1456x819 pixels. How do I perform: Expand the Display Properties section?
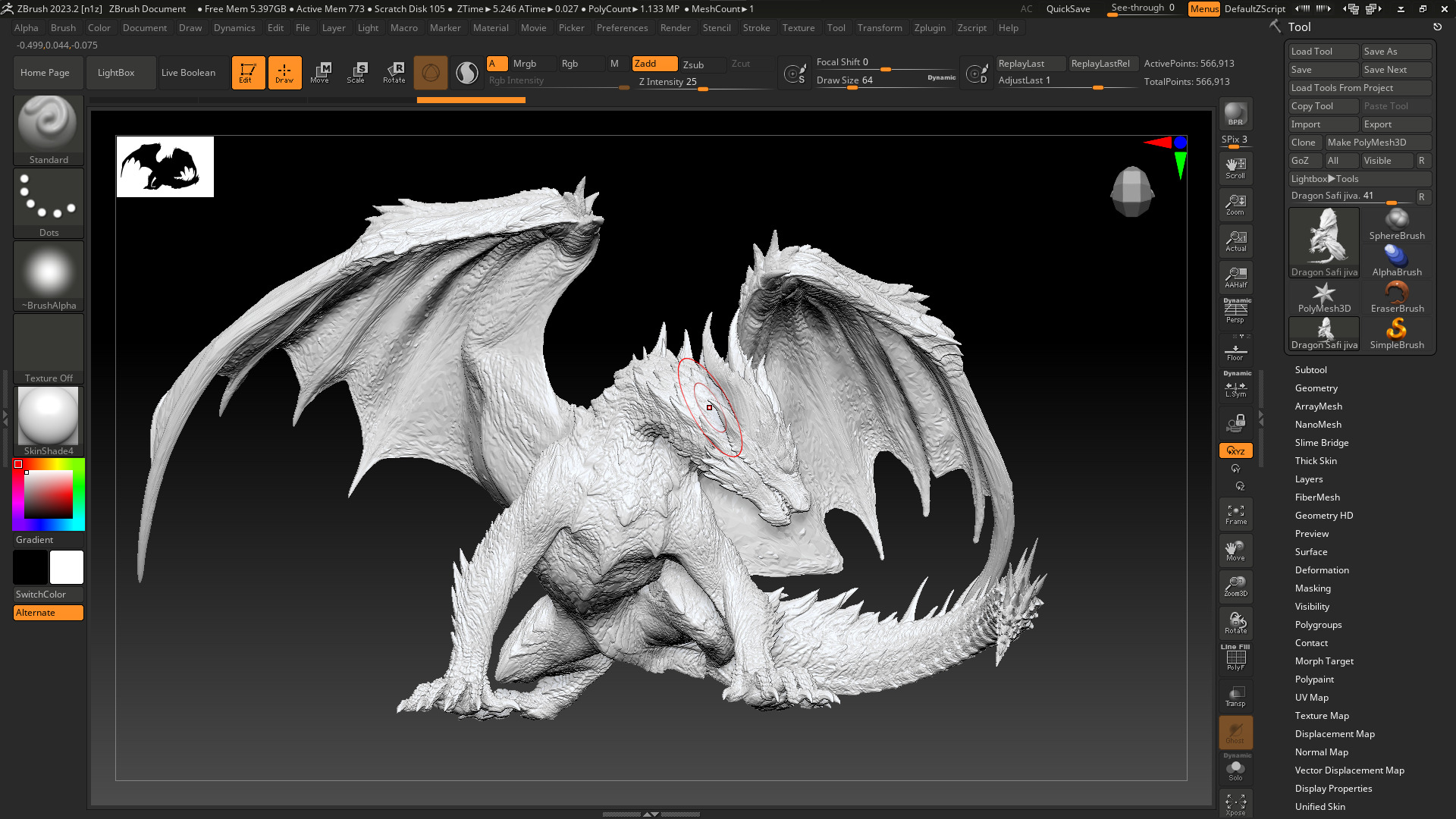(1333, 789)
